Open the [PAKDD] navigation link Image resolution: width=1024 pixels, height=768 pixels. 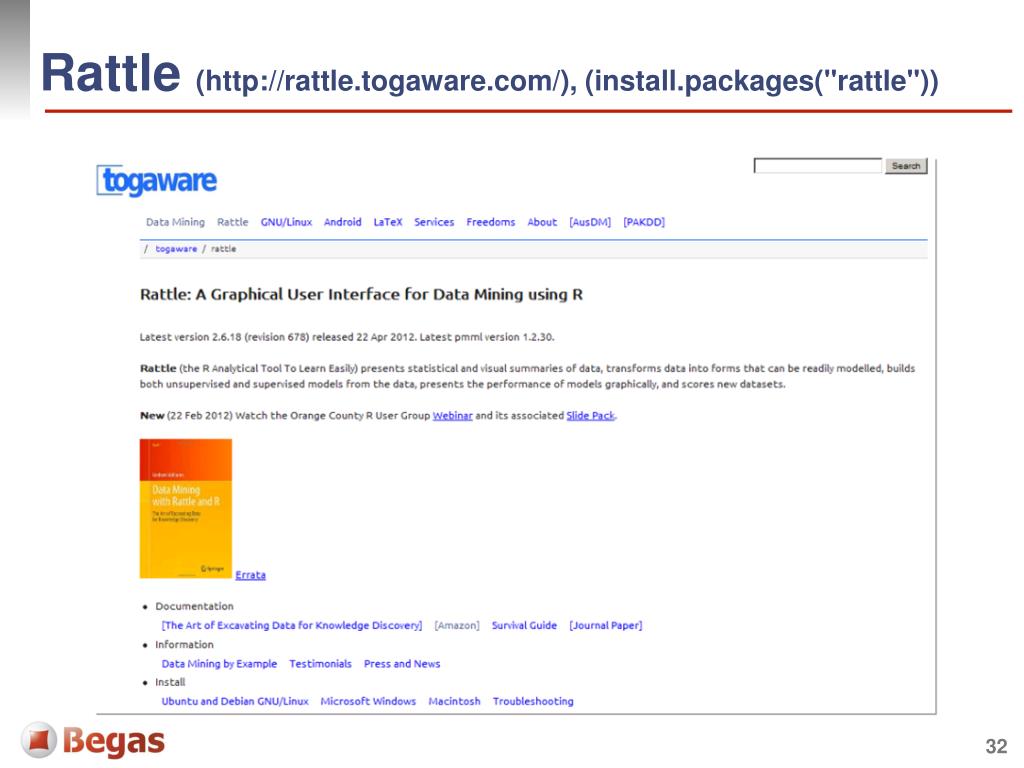coord(644,222)
